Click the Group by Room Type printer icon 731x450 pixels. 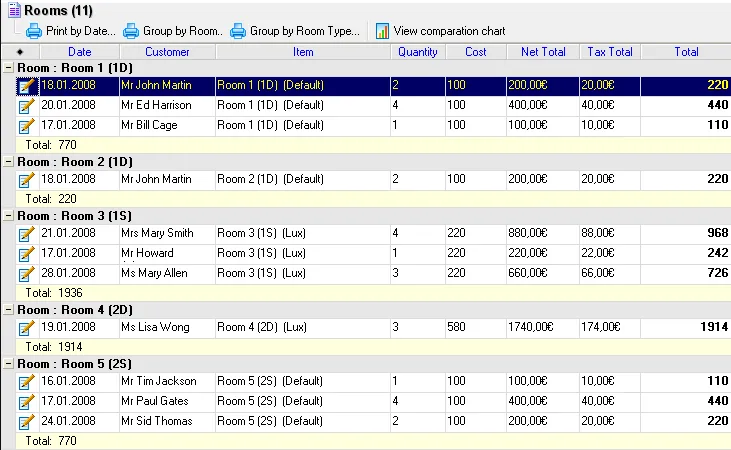238,31
